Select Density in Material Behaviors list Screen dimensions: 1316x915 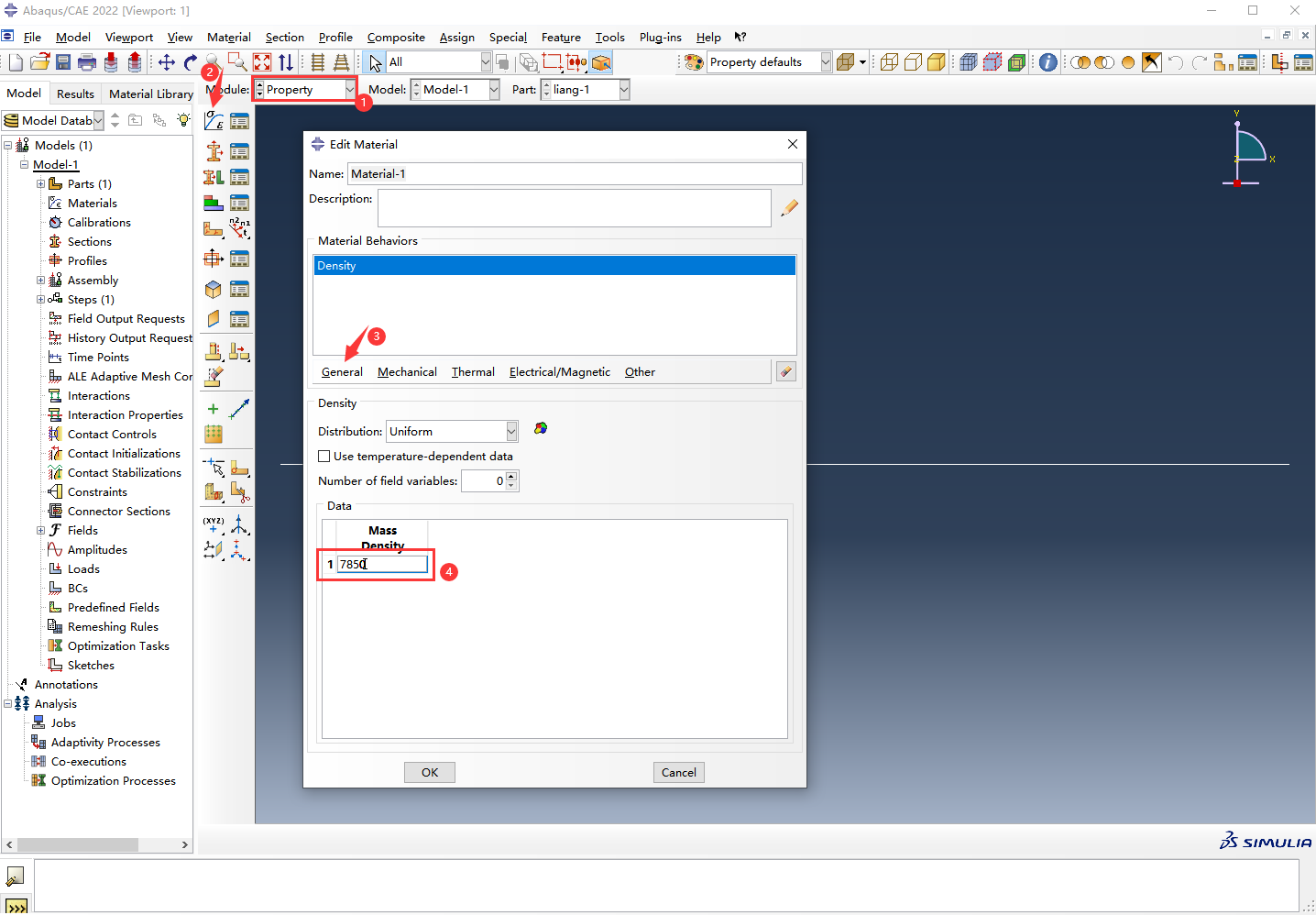(554, 266)
